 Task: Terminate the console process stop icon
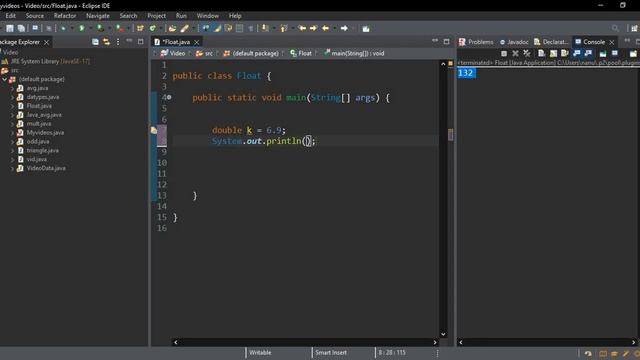coord(504,53)
